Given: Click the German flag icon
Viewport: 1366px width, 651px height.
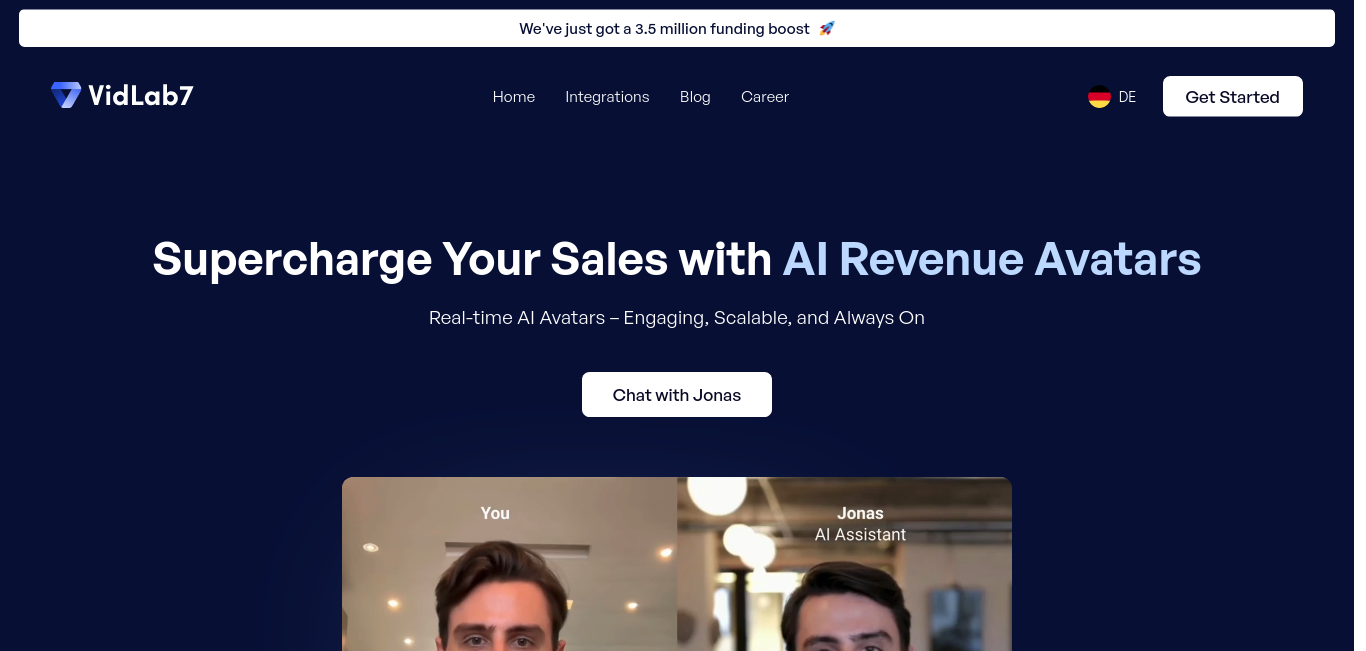Looking at the screenshot, I should 1099,97.
